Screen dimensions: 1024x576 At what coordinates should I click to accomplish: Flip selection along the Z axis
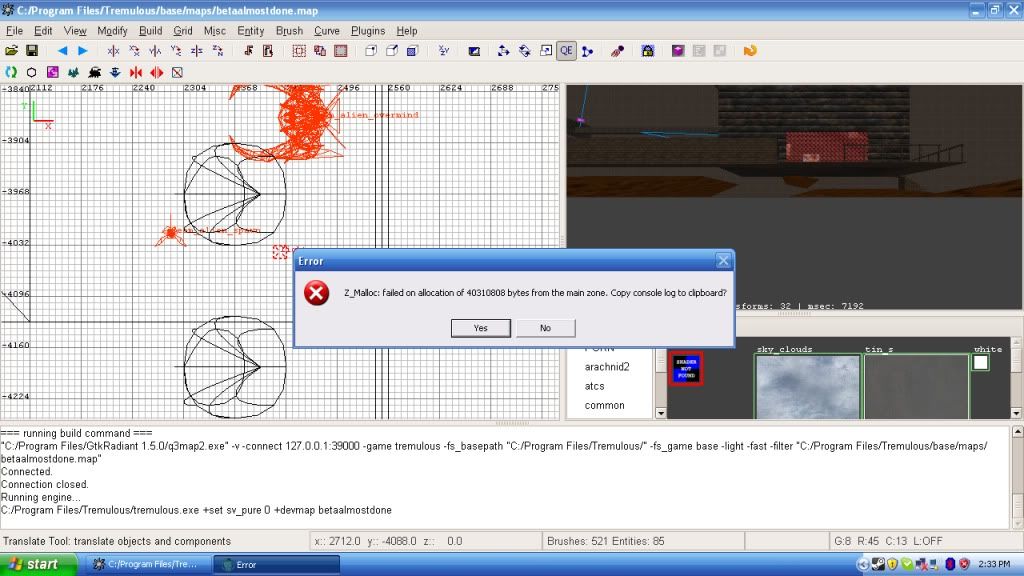[x=197, y=51]
